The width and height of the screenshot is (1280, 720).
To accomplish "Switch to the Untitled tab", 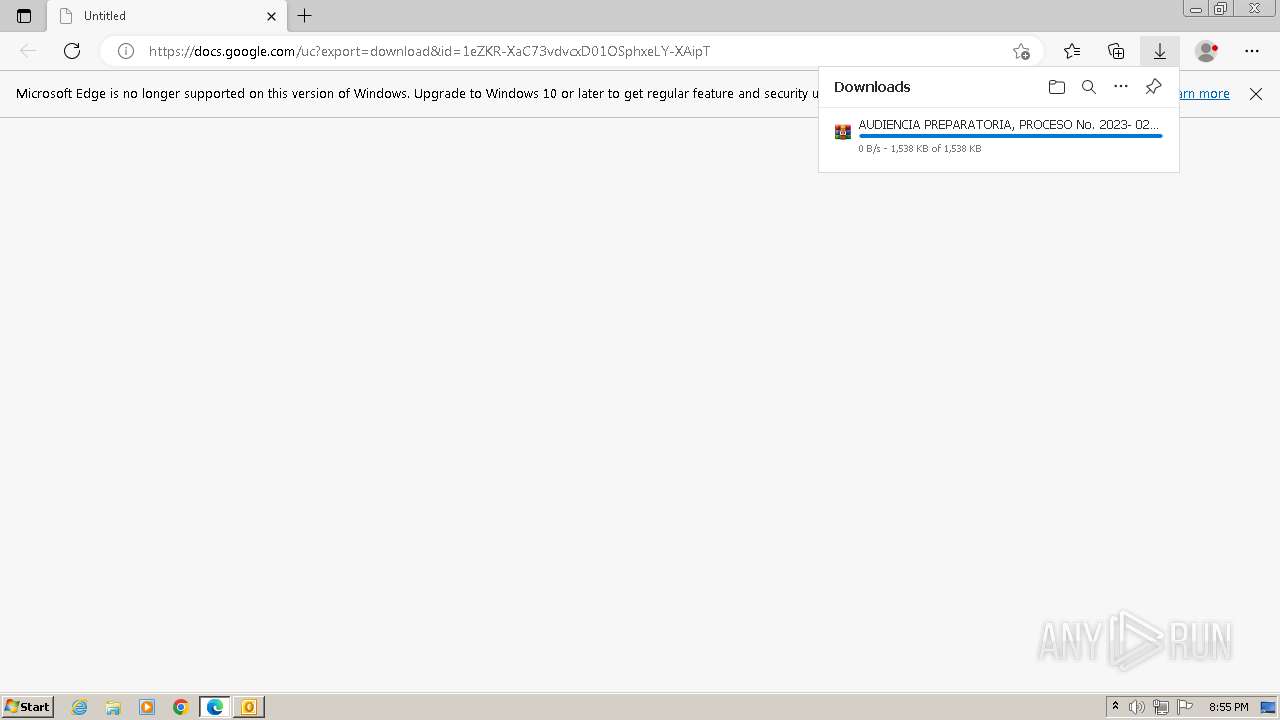I will click(x=167, y=16).
